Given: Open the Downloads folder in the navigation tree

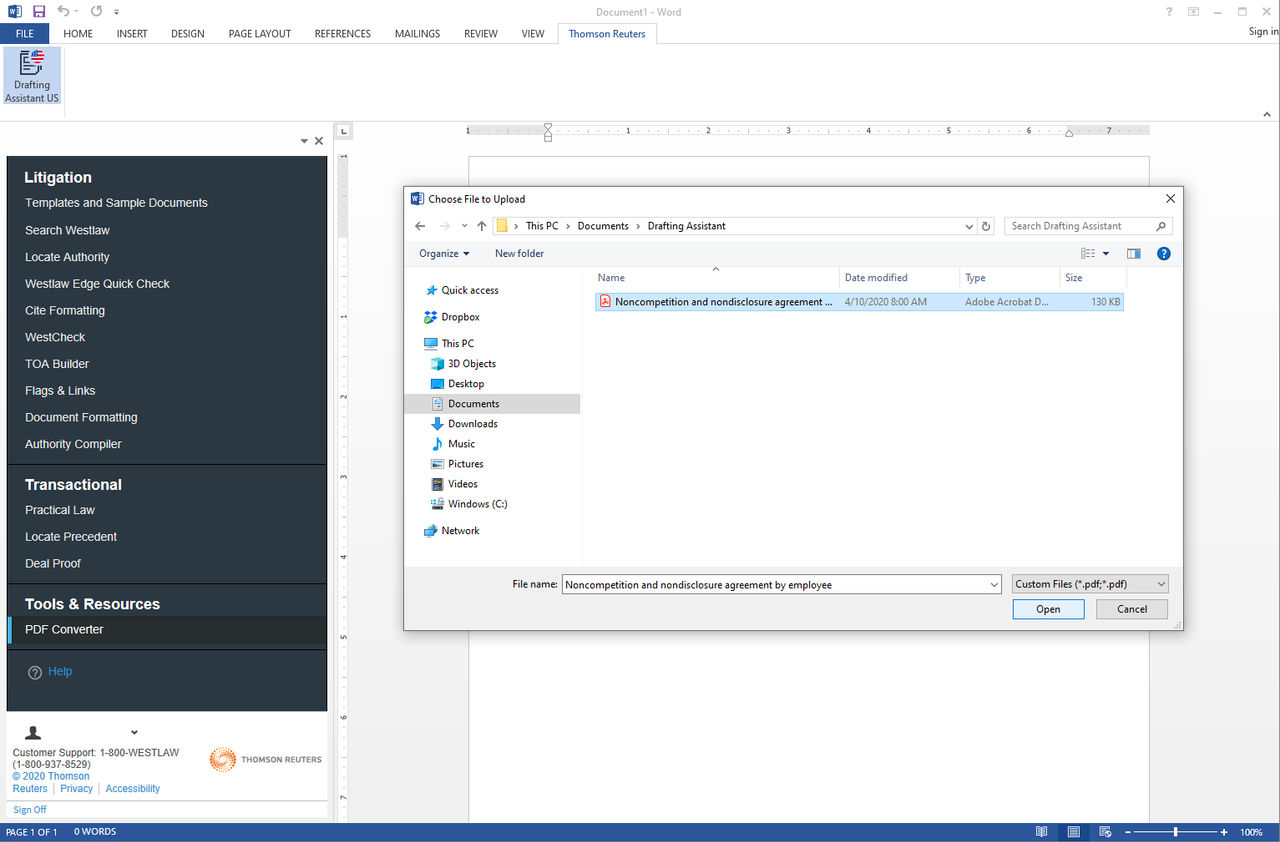Looking at the screenshot, I should pyautogui.click(x=472, y=424).
